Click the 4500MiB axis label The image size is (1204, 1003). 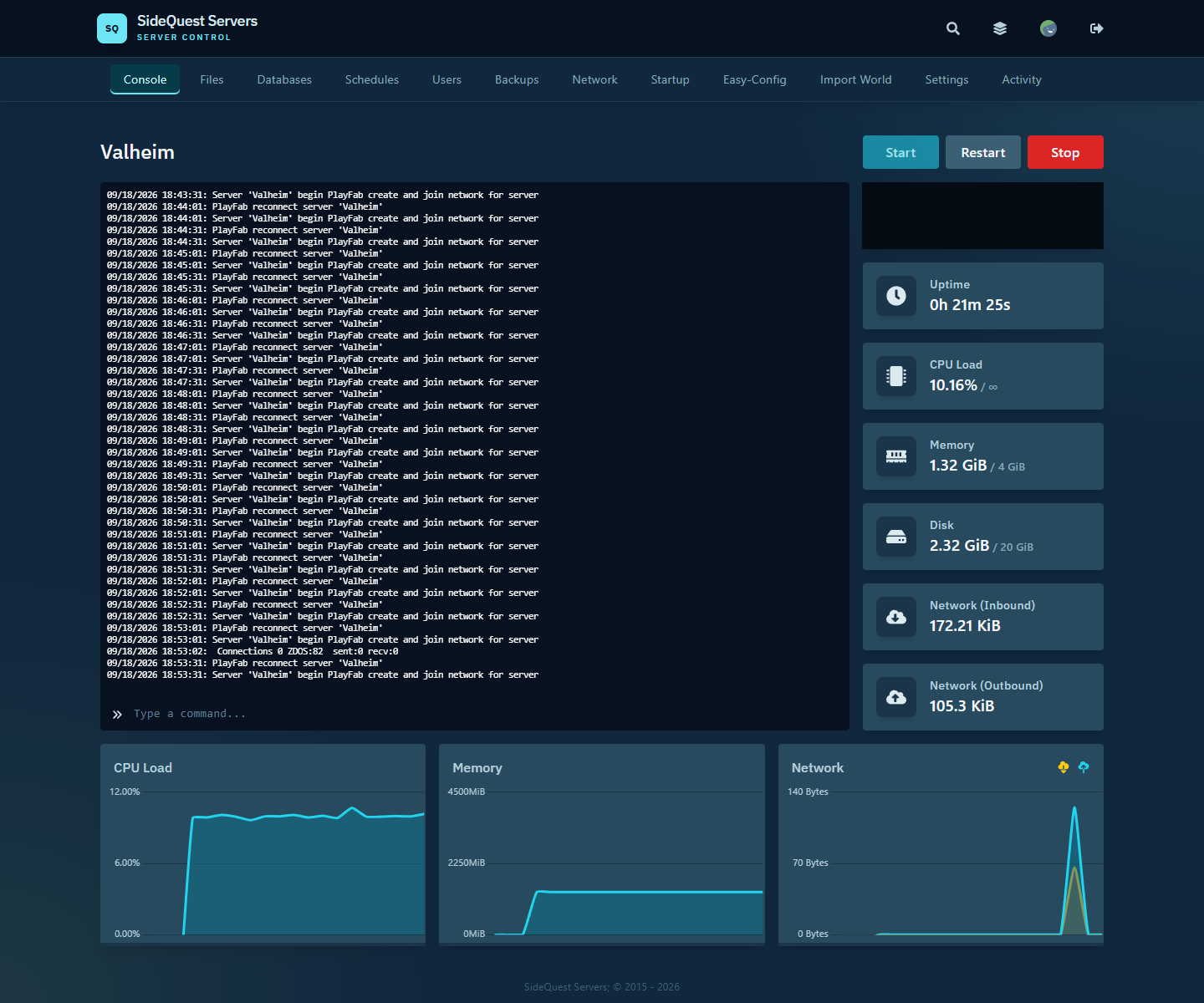click(x=467, y=792)
